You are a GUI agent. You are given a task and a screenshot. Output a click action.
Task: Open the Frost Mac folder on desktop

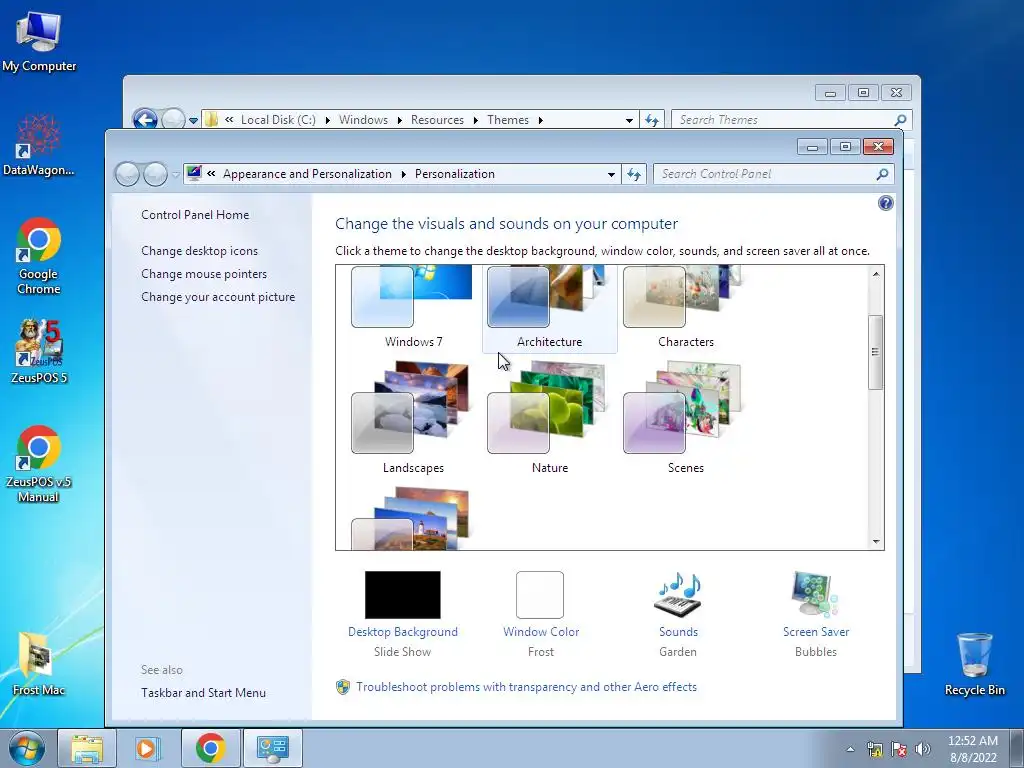[39, 663]
